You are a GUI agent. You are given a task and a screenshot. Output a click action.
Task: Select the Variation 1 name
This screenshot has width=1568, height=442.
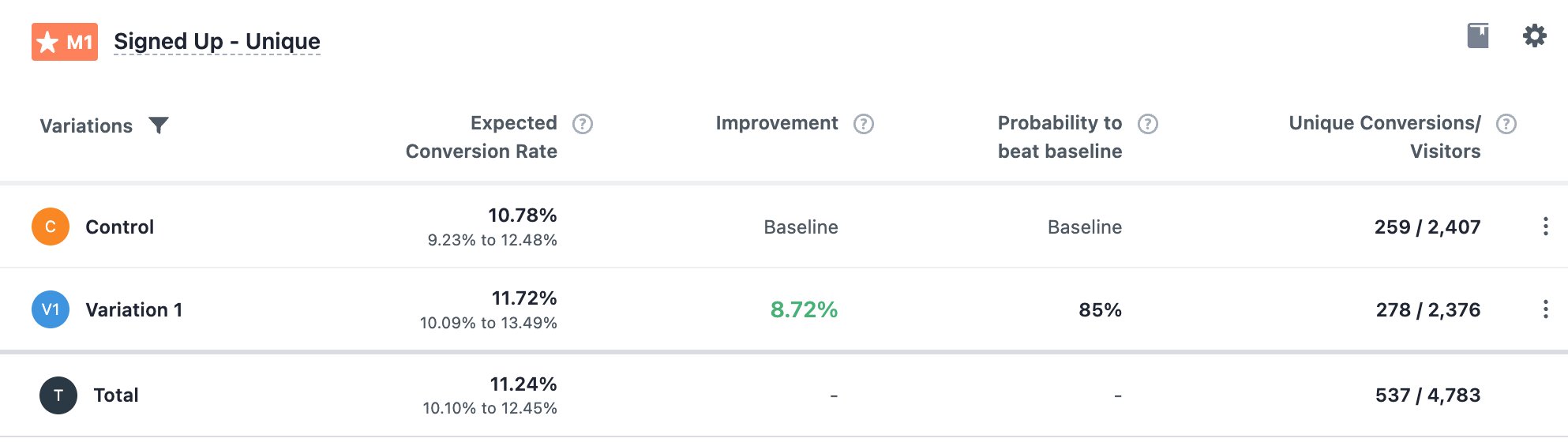coord(134,310)
